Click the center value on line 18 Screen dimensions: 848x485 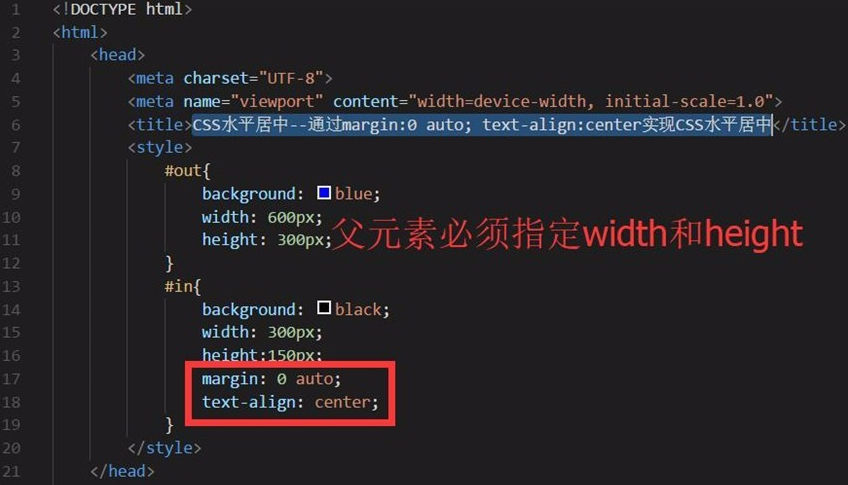342,402
